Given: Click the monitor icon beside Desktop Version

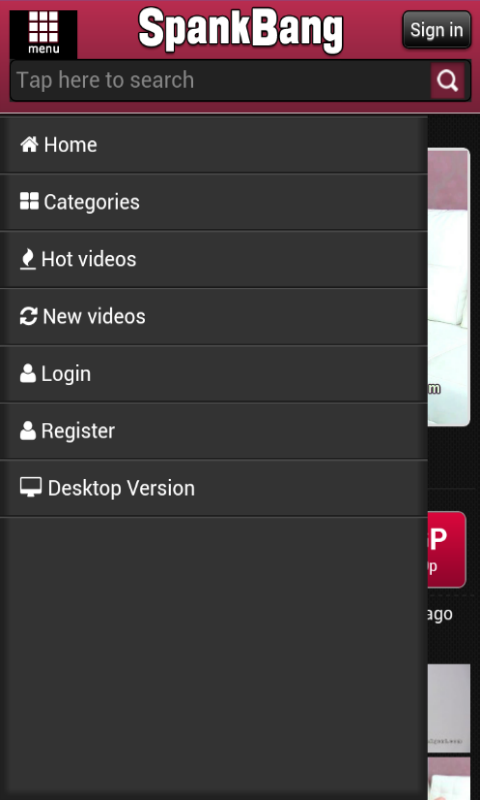Looking at the screenshot, I should pyautogui.click(x=31, y=488).
